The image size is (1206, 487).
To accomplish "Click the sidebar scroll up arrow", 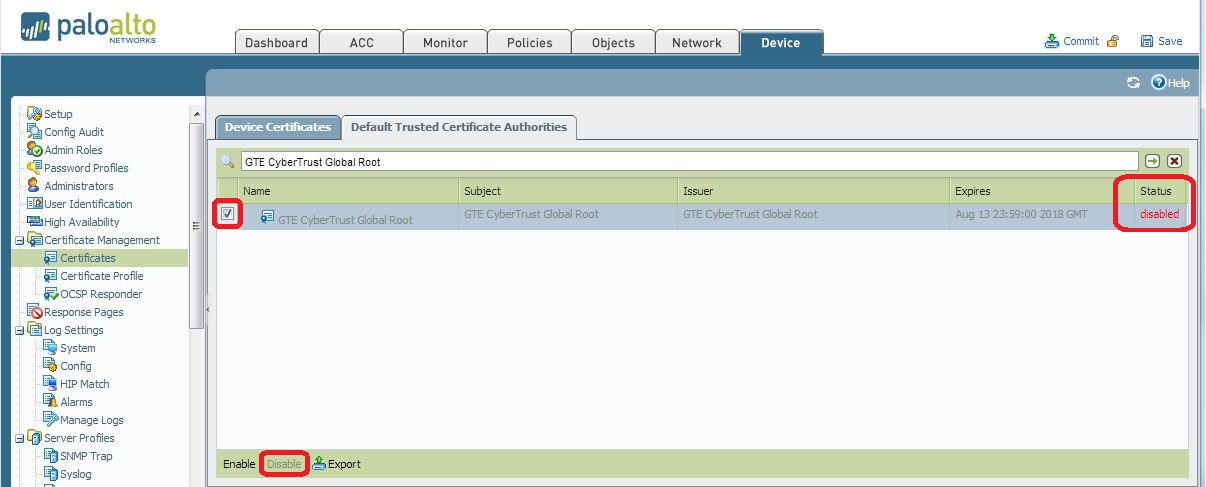I will tap(196, 114).
